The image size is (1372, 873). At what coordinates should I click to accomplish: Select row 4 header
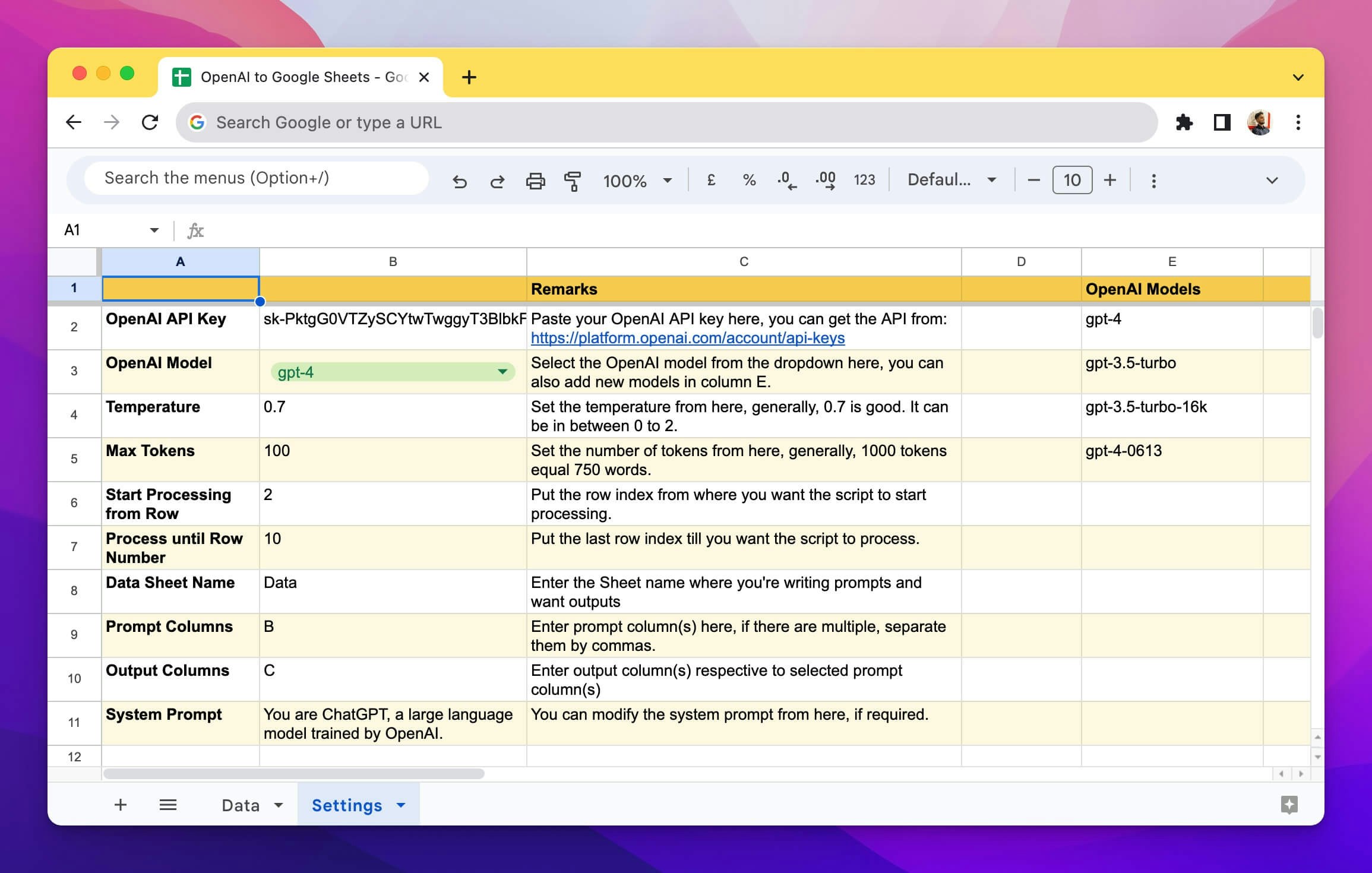tap(74, 415)
